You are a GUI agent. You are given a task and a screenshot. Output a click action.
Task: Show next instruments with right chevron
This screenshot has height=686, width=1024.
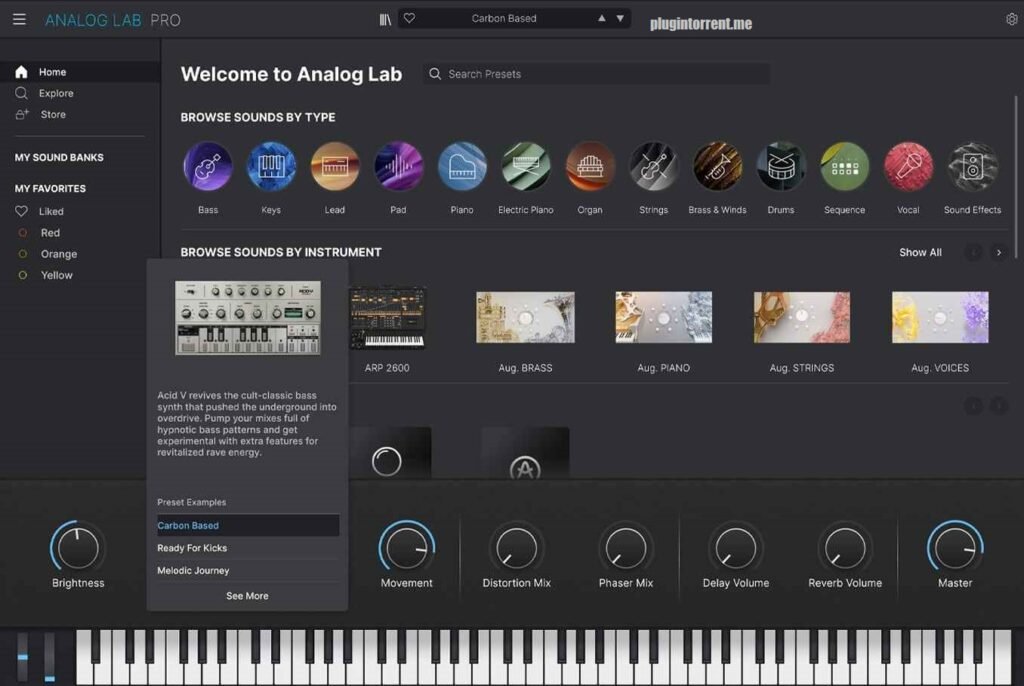pos(999,252)
